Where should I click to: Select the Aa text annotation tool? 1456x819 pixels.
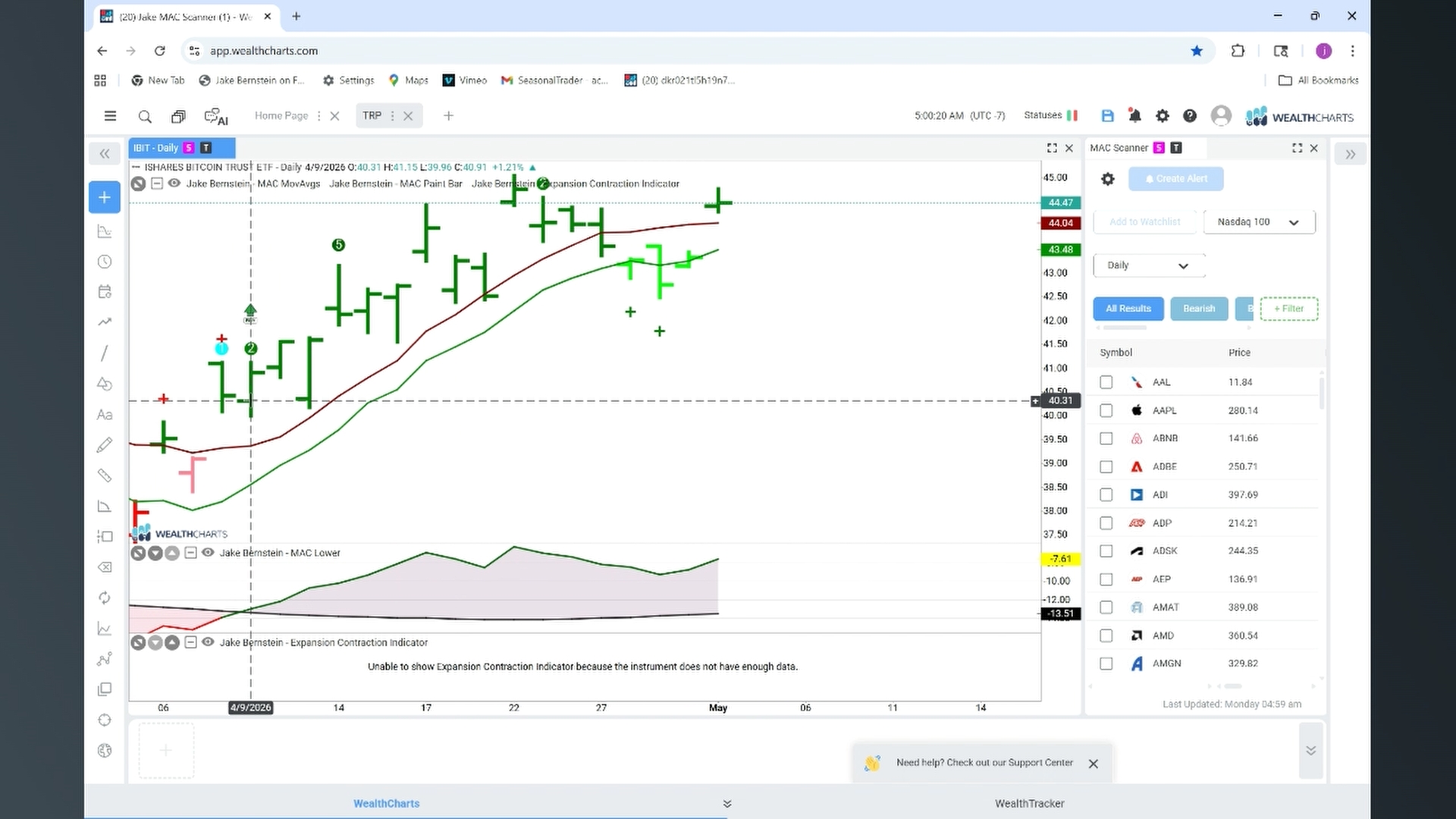(x=105, y=415)
